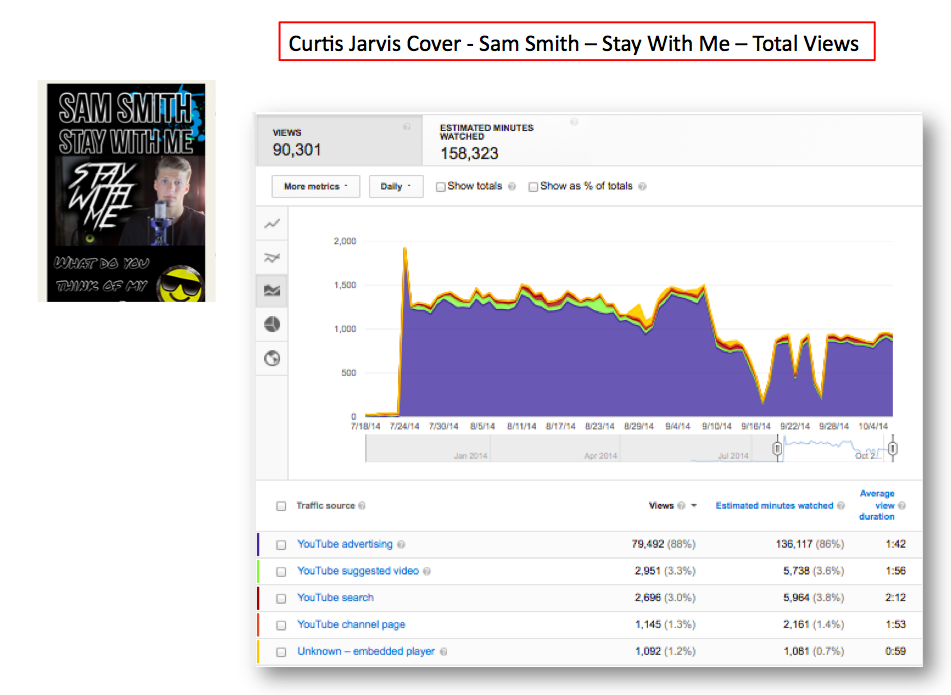
Task: Click the Traffic source column header text
Action: tap(325, 505)
